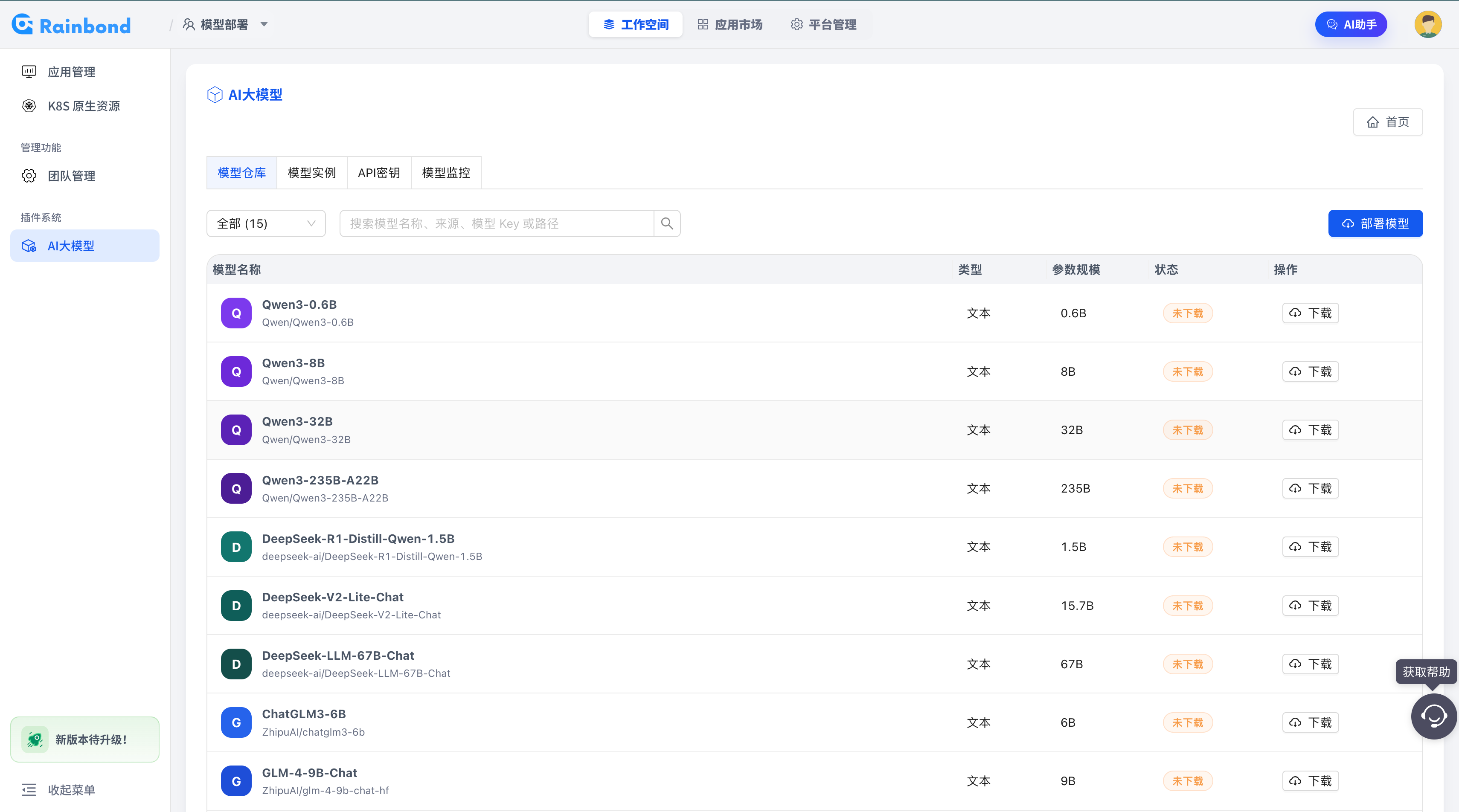The height and width of the screenshot is (812, 1459).
Task: Download the DeepSeek-V2-Lite-Chat model
Action: (1310, 606)
